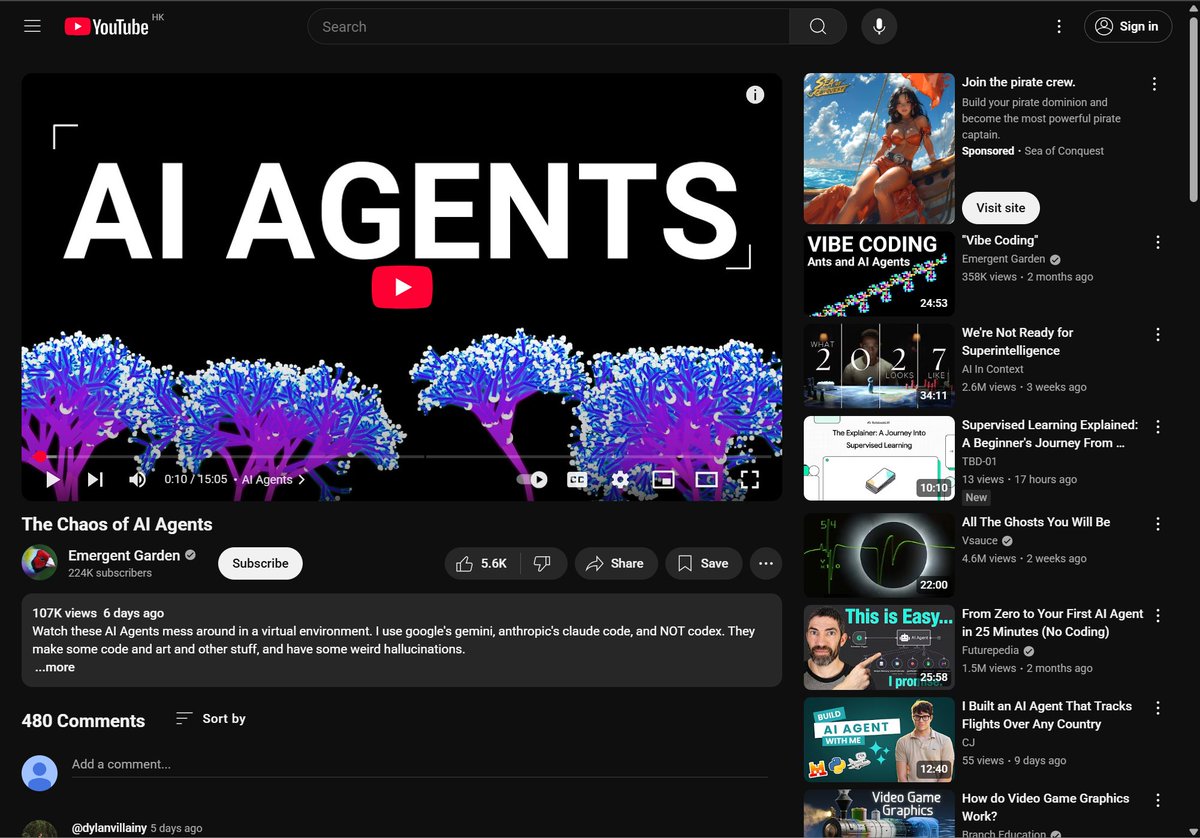
Task: Toggle closed captions CC
Action: [577, 480]
